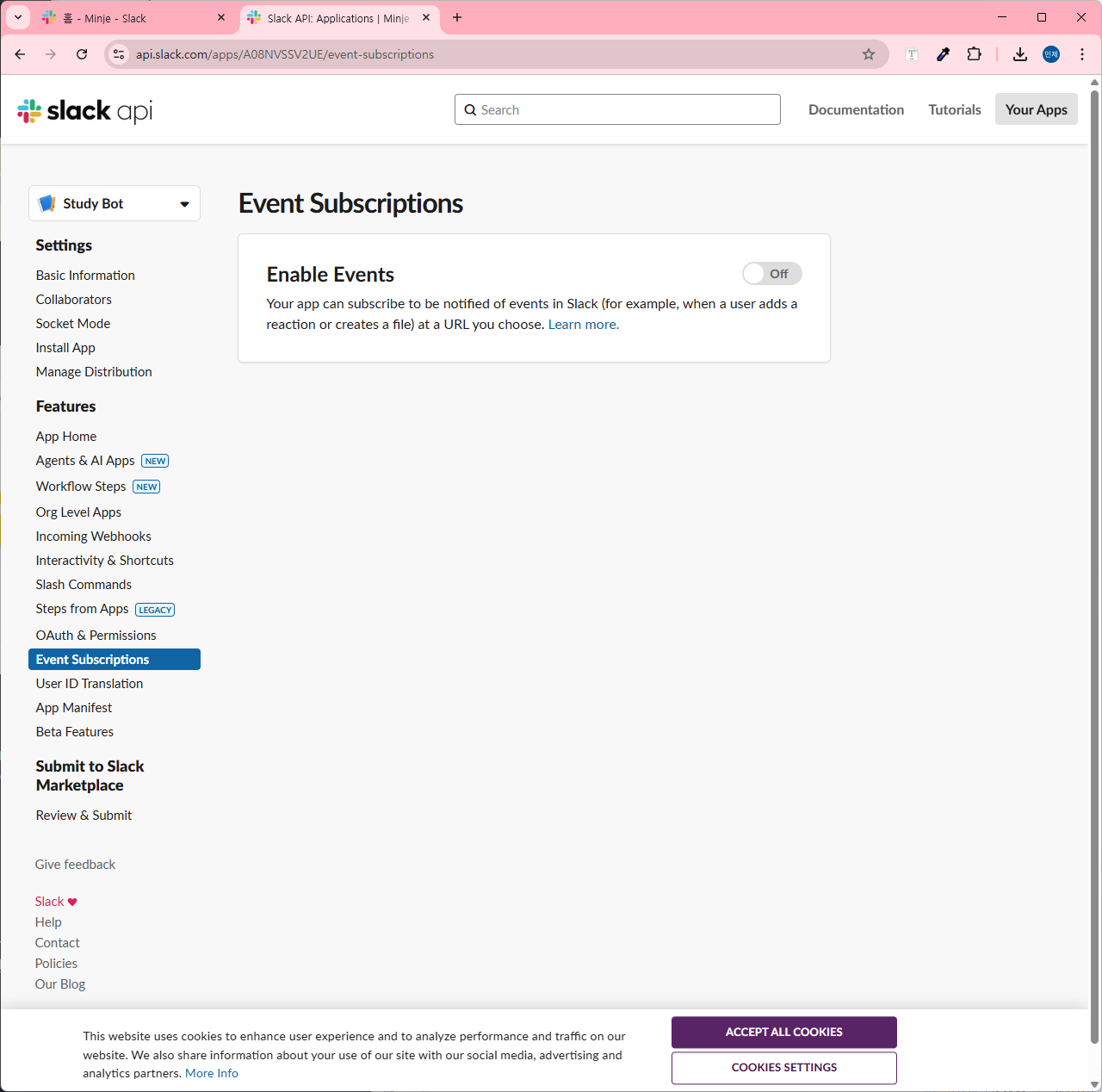Visit Our Blog footer link
1102x1092 pixels.
(60, 984)
